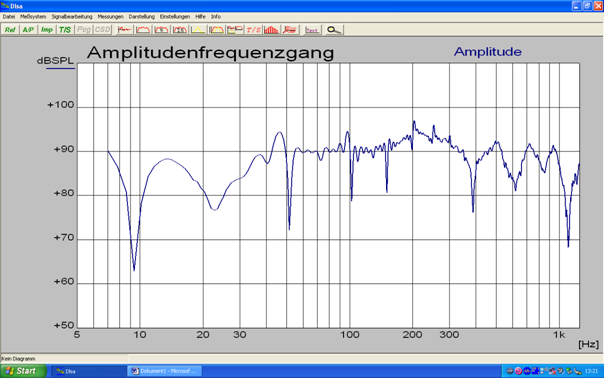Click the +100 y-axis label
Screen dimensions: 605x379
(x=61, y=105)
